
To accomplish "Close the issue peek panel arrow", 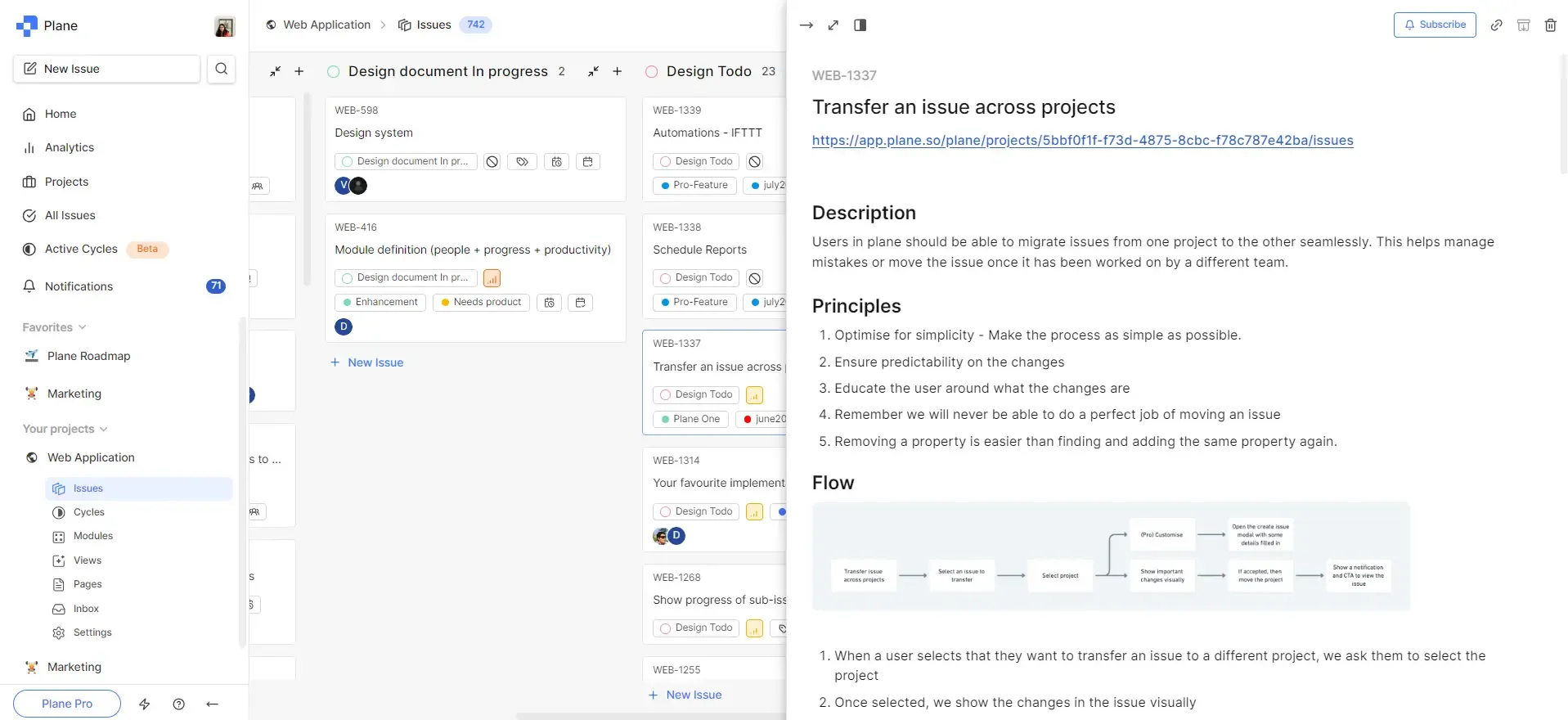I will [806, 25].
